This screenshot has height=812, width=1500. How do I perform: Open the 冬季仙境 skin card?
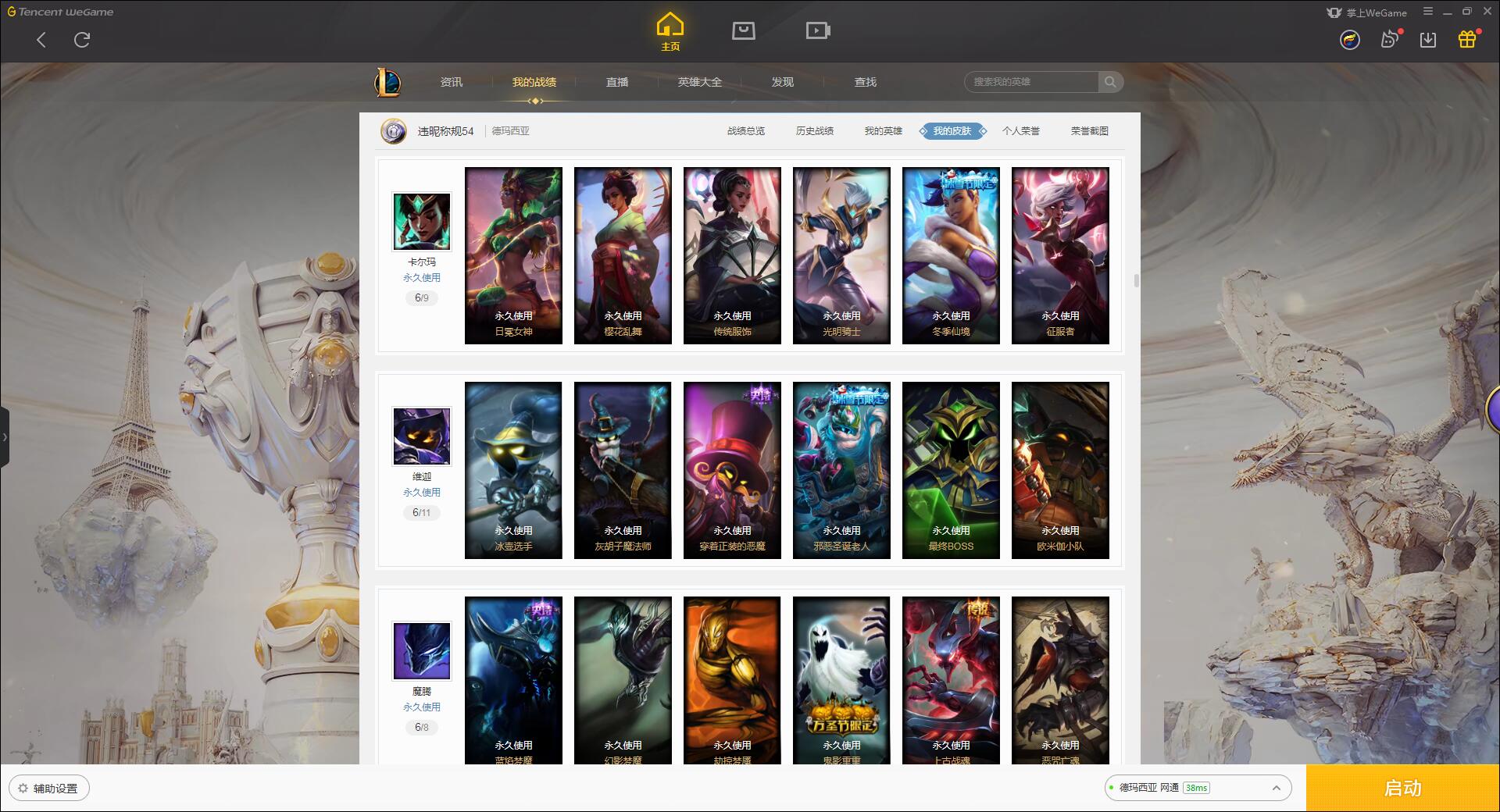[951, 255]
